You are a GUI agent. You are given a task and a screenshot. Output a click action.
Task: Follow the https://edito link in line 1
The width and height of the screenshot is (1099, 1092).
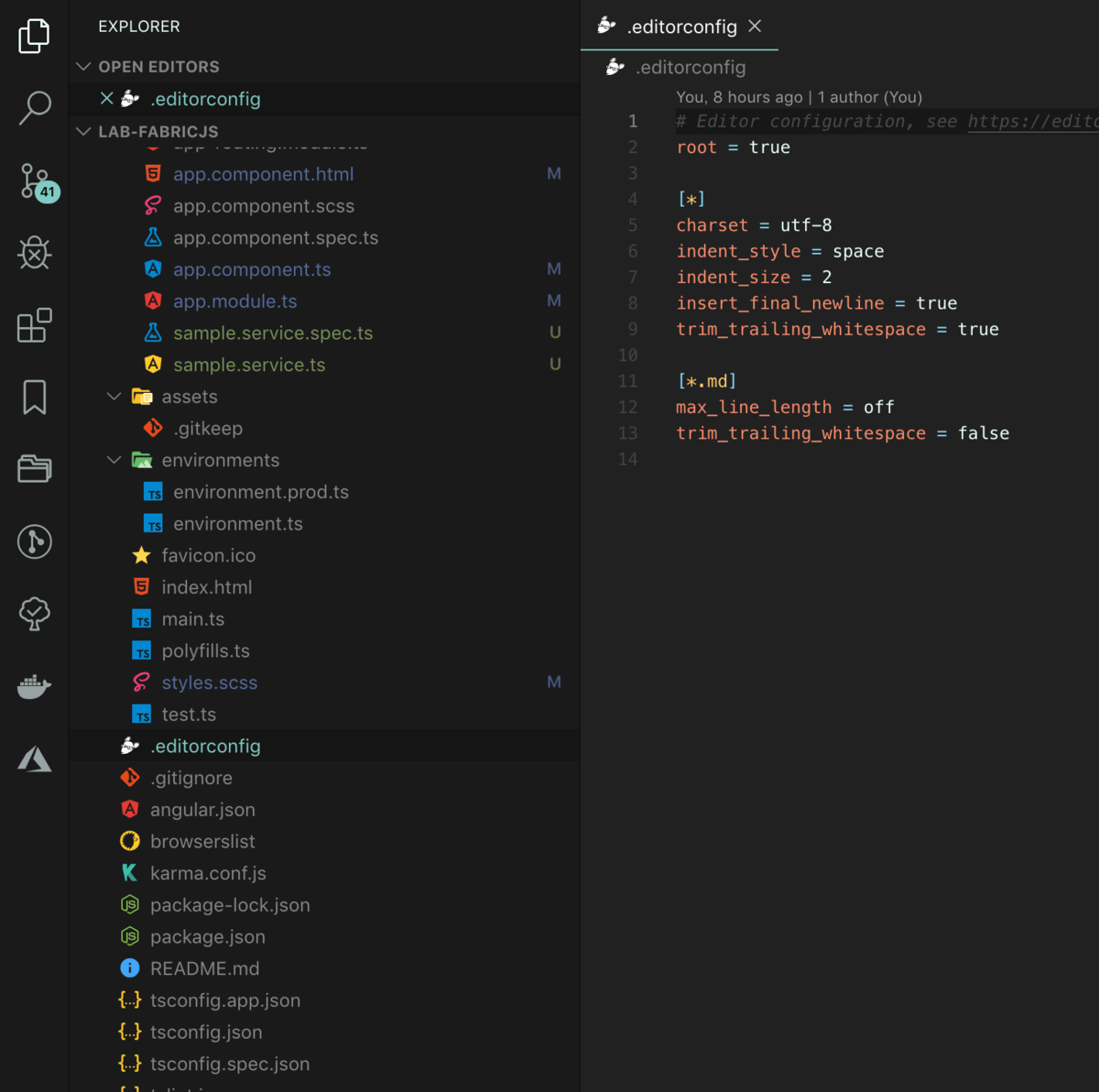(1033, 121)
